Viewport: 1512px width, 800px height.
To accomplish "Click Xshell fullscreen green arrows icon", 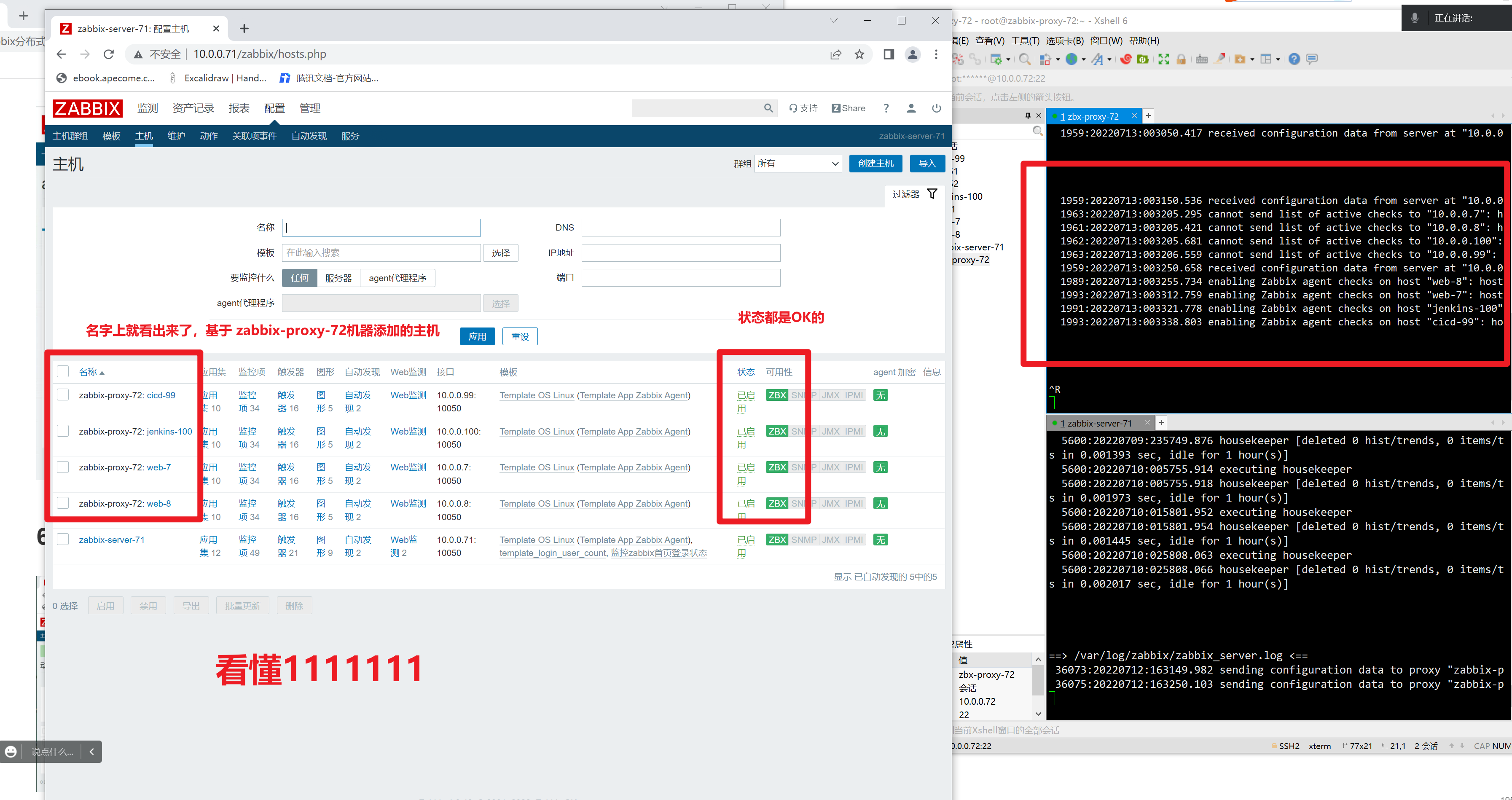I will click(1163, 59).
